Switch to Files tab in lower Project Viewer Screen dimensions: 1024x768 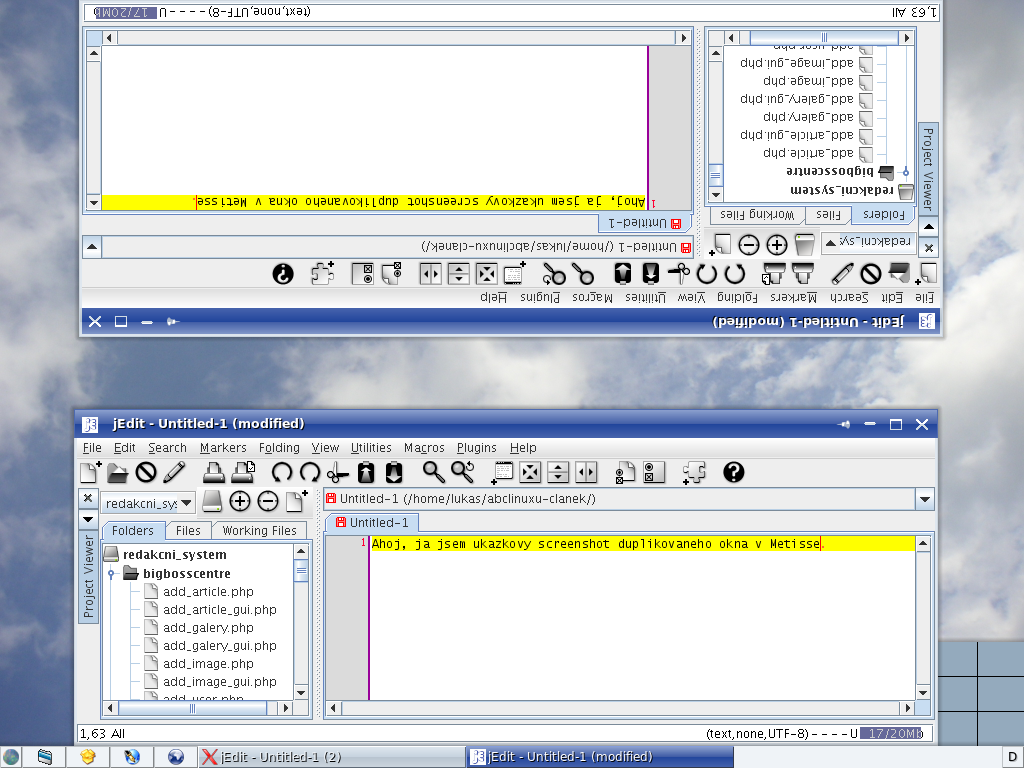[188, 530]
